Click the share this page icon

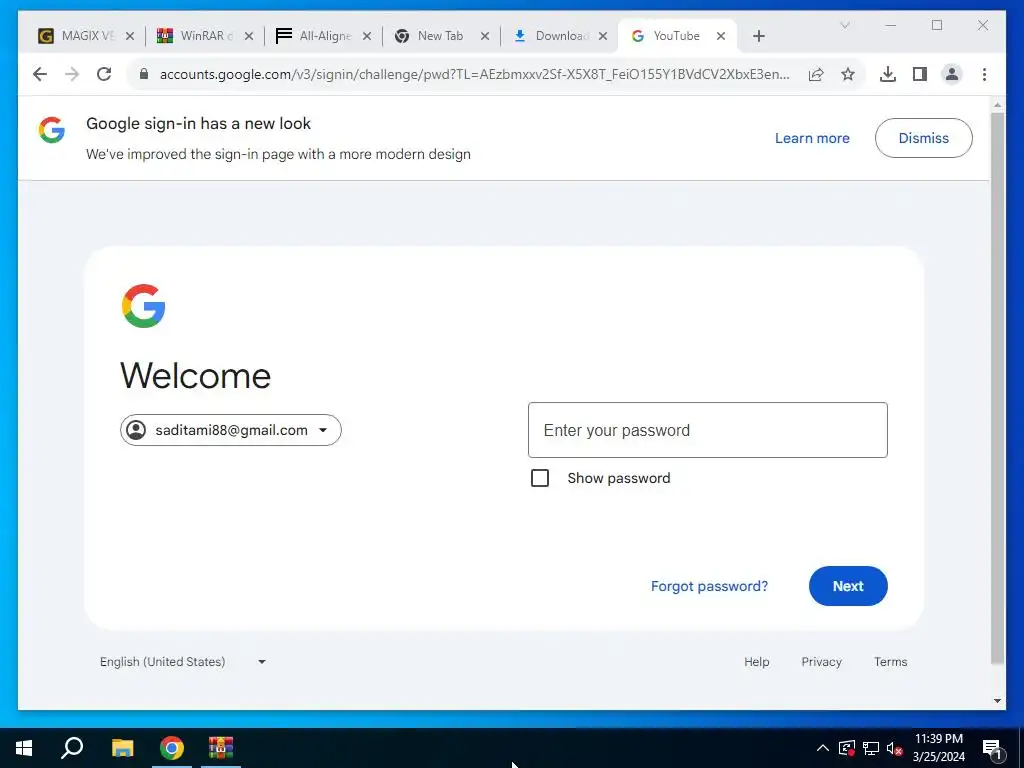816,74
